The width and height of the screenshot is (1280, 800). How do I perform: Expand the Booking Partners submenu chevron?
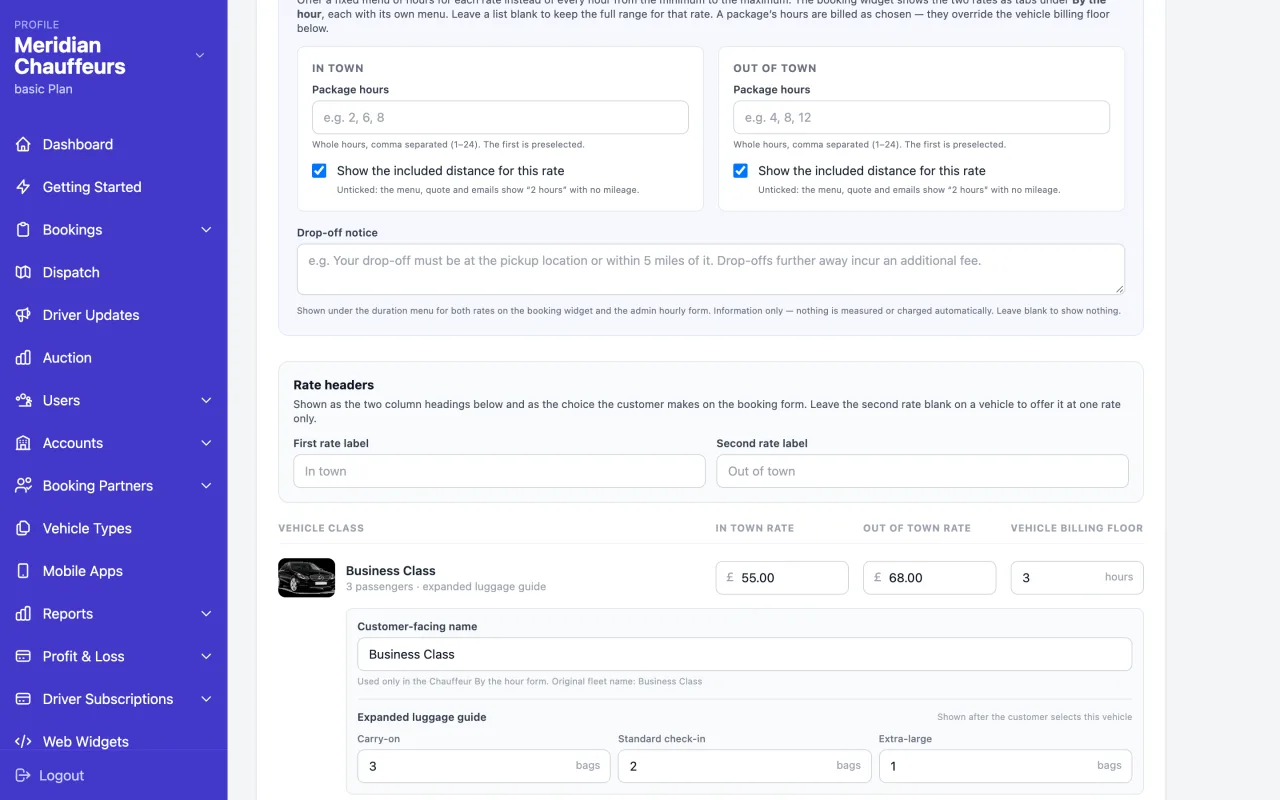click(x=206, y=486)
